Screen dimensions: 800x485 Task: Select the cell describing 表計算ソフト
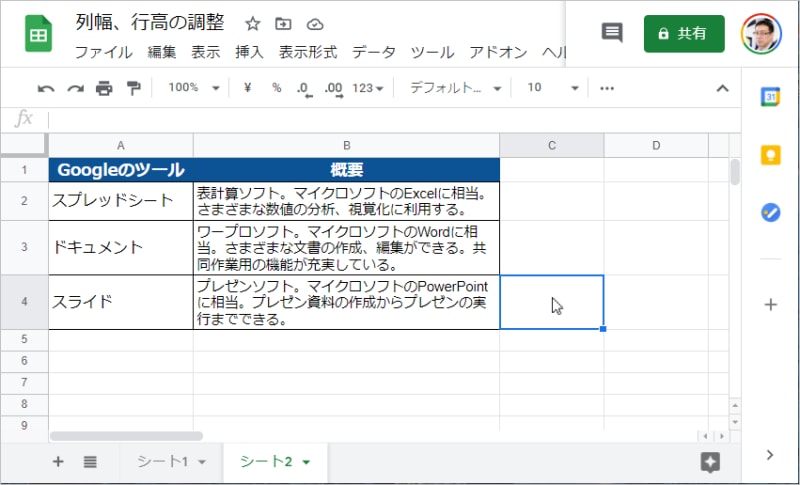tap(346, 201)
